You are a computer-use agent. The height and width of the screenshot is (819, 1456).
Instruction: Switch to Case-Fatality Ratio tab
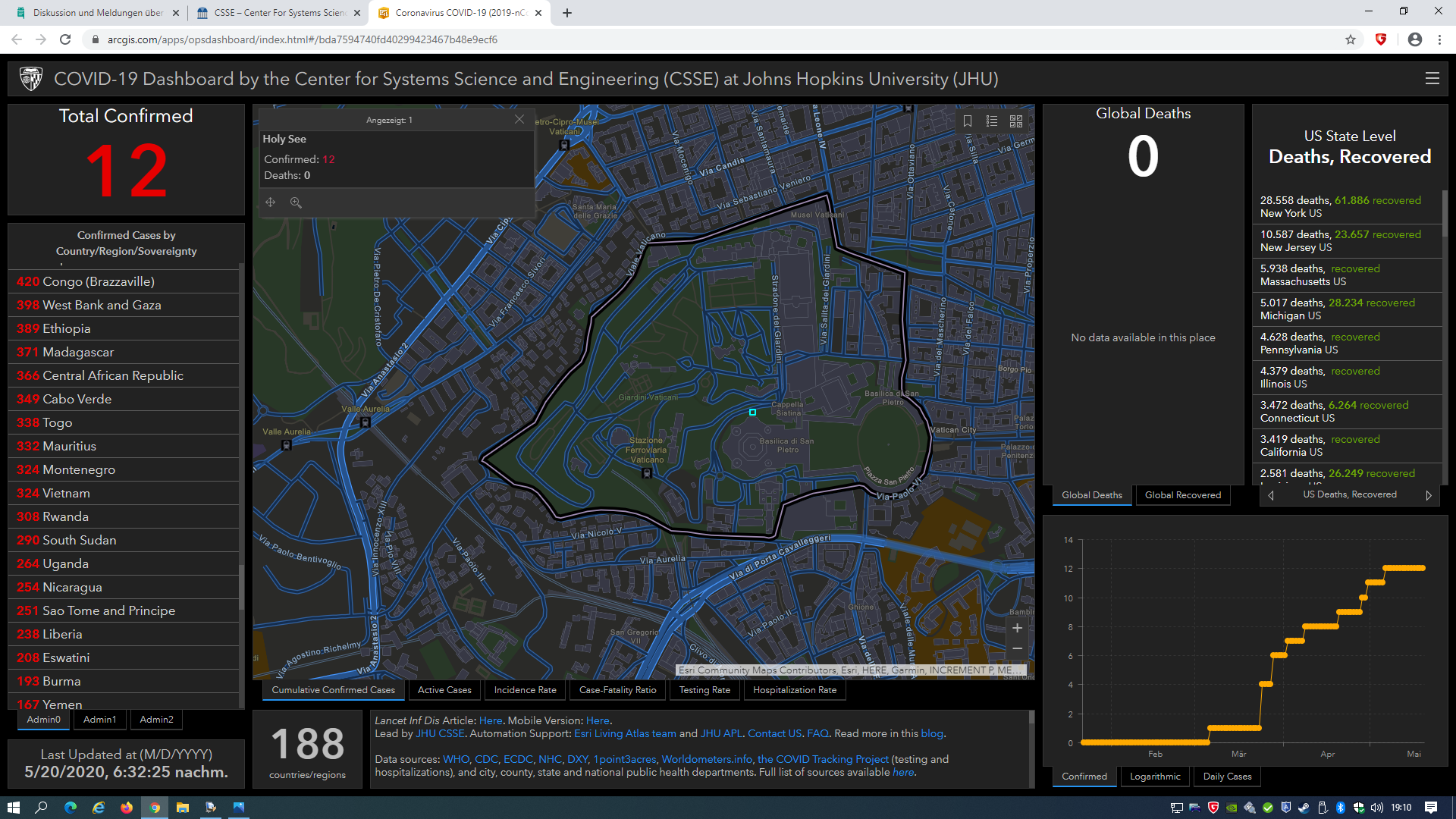point(617,690)
